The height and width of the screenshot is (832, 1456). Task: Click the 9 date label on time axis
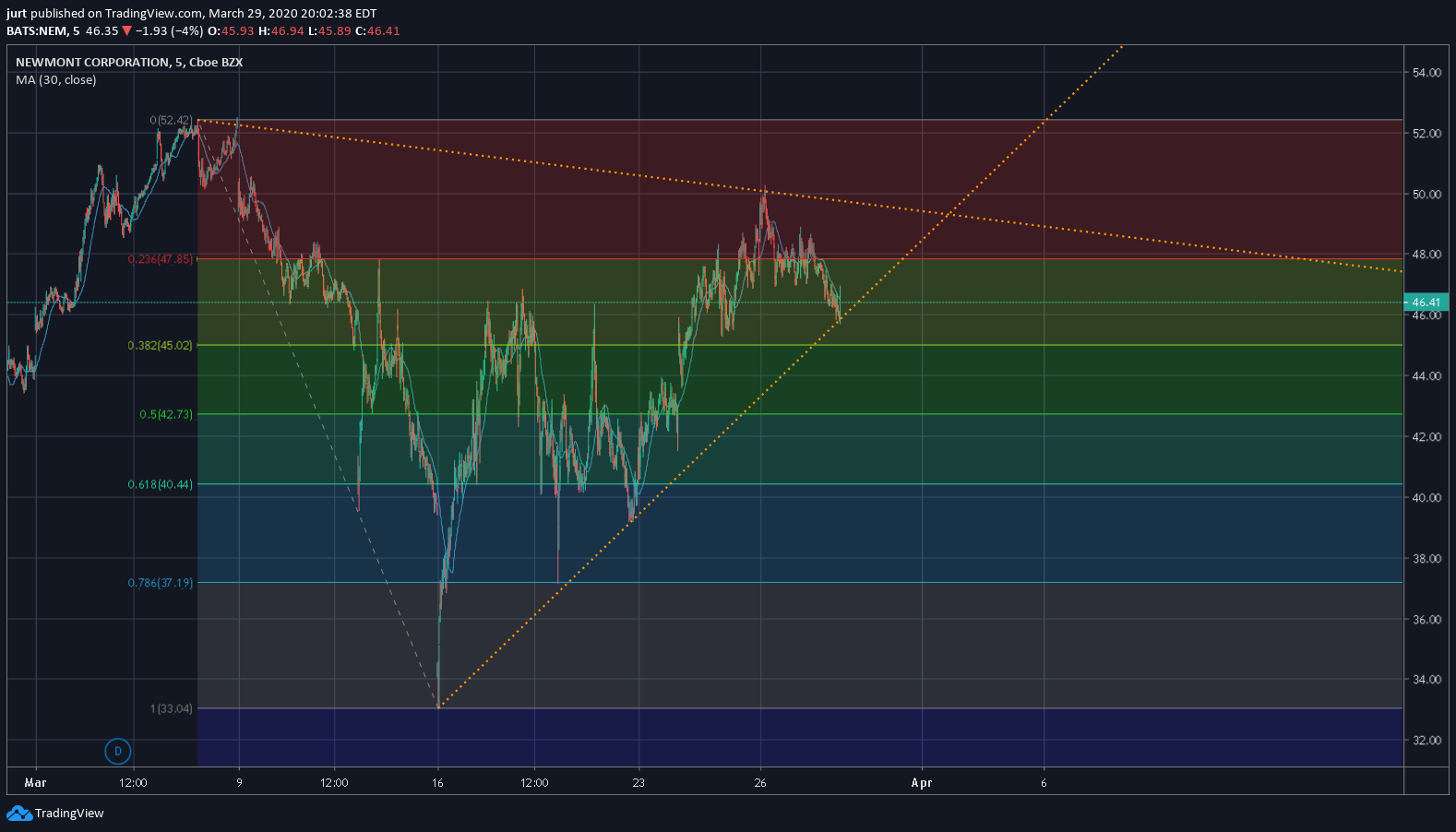239,783
